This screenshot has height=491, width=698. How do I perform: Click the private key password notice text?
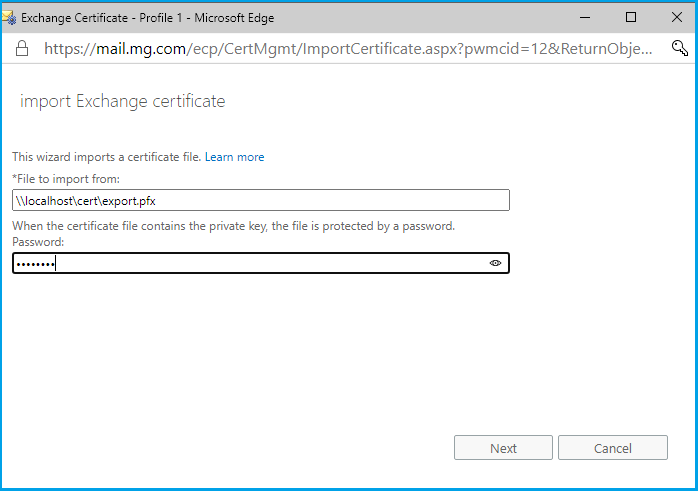coord(233,226)
